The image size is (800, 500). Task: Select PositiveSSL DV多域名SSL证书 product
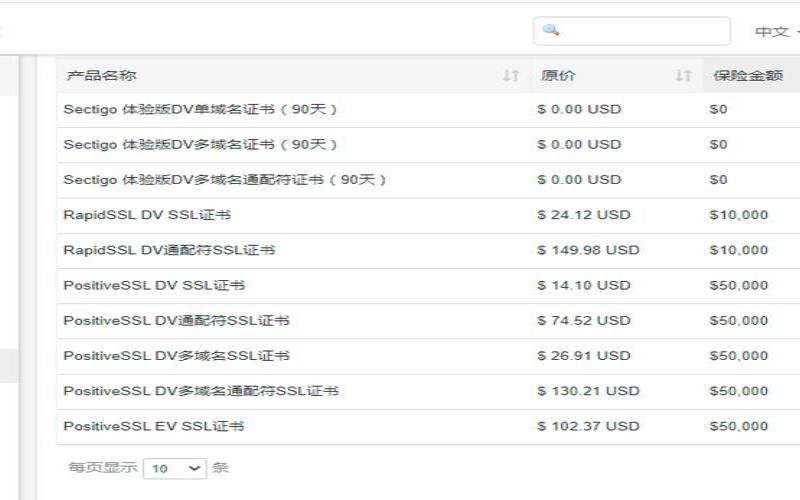(x=177, y=356)
